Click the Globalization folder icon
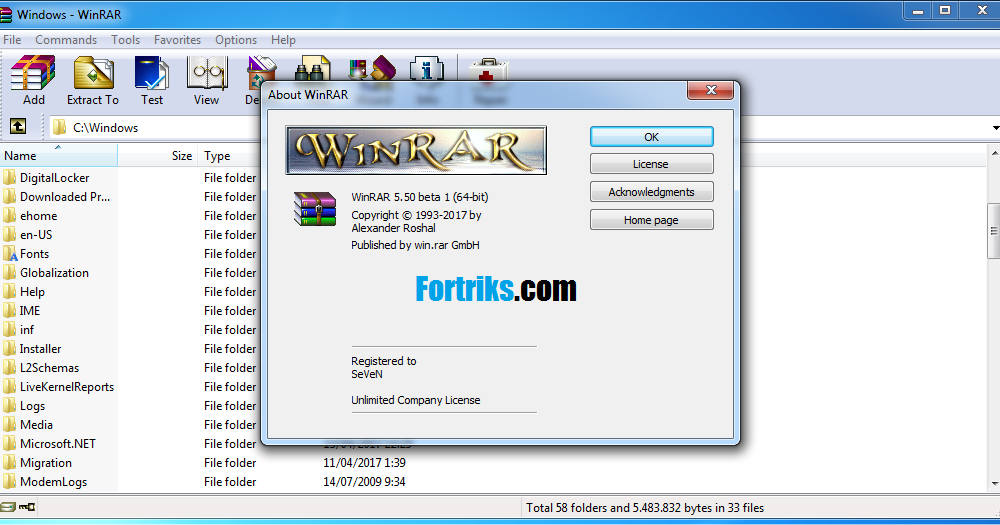 9,272
